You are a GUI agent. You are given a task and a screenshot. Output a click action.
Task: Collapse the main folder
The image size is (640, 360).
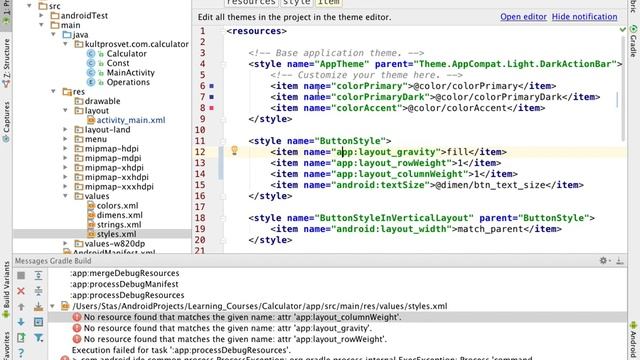(x=41, y=25)
